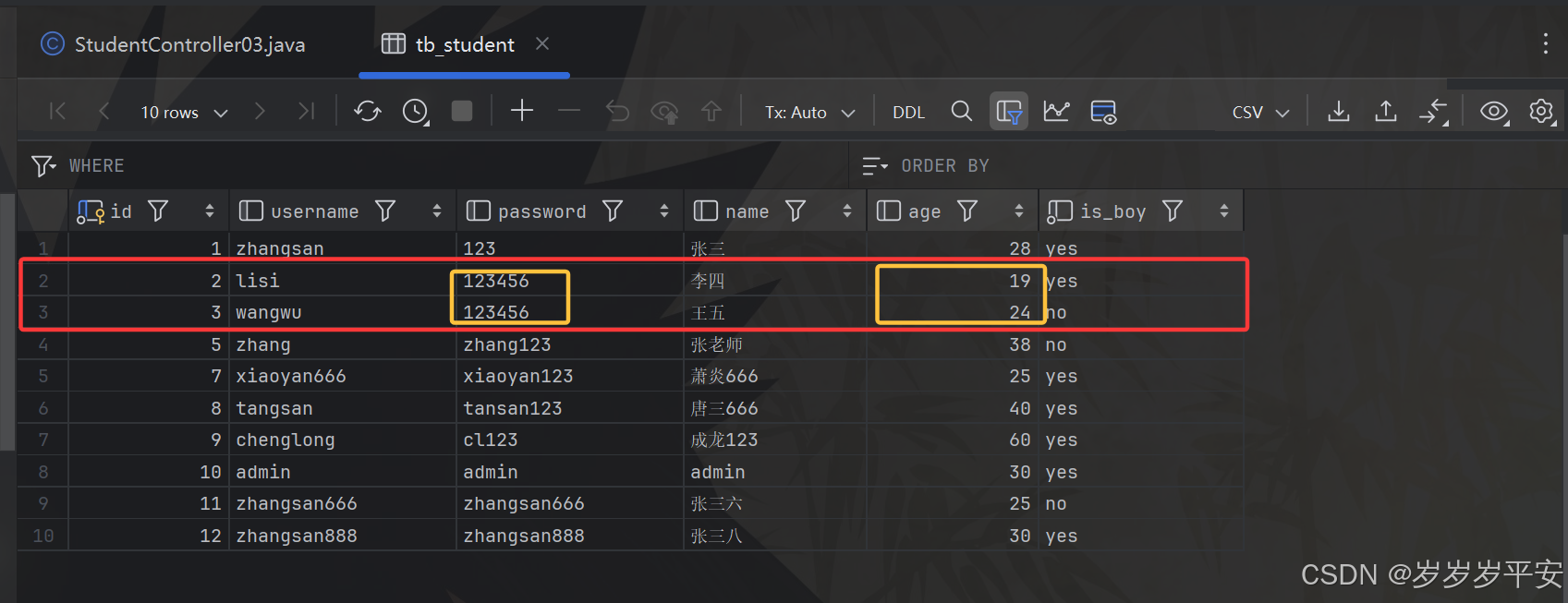This screenshot has width=1568, height=603.
Task: Revert changes with undo arrow
Action: [x=617, y=112]
